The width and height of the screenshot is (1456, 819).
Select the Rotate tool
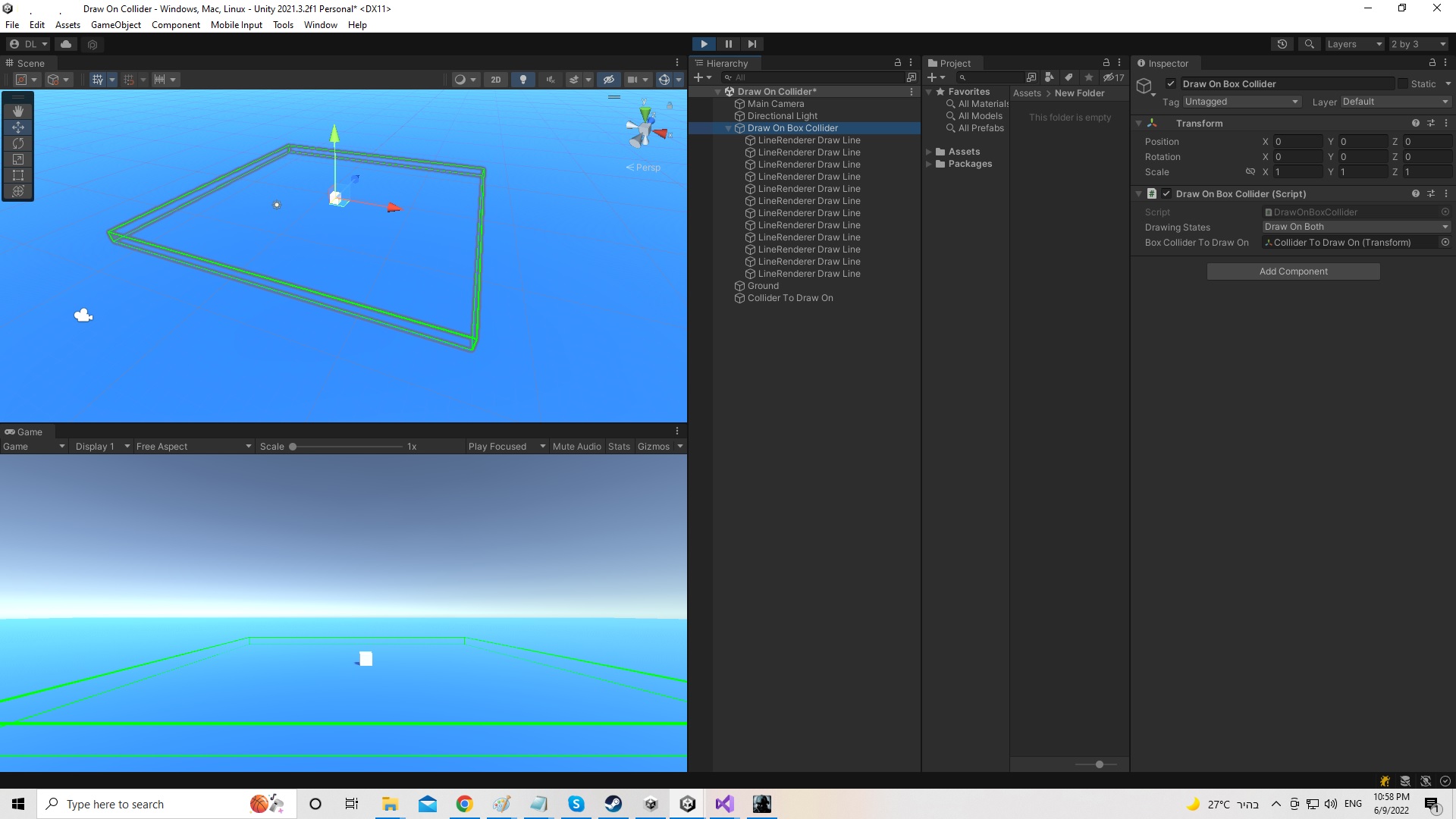(18, 143)
